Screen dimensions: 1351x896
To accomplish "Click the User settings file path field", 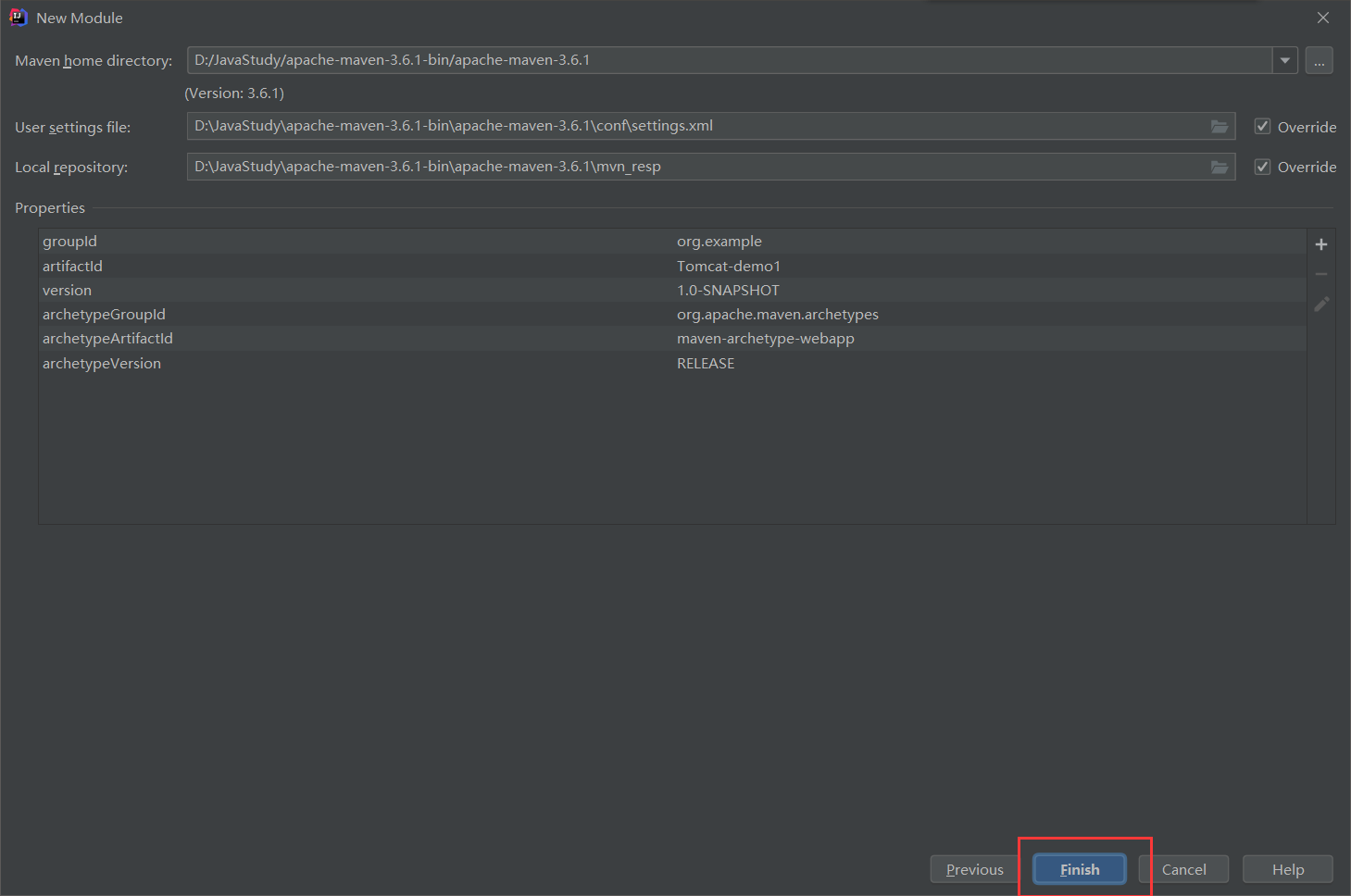I will [x=711, y=126].
